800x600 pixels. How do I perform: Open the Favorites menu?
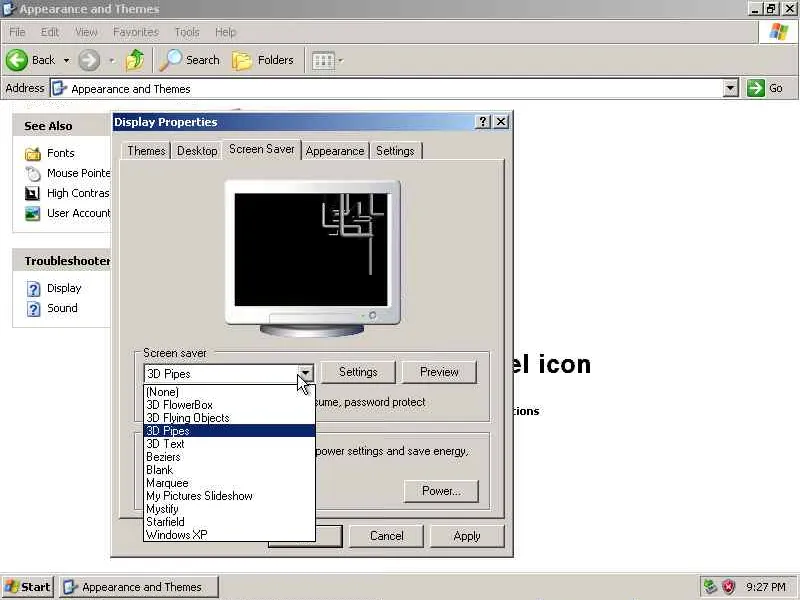pos(136,32)
